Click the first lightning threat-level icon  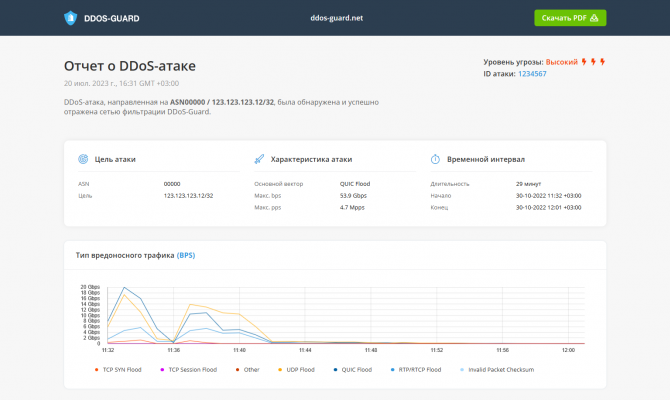pyautogui.click(x=585, y=62)
